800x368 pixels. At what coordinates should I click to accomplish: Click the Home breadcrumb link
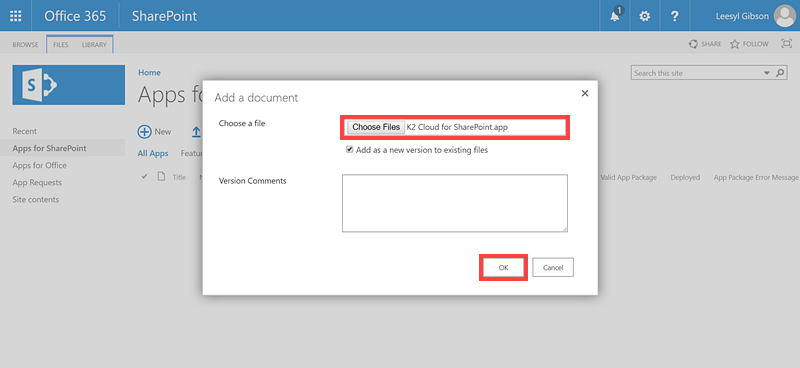click(x=149, y=72)
